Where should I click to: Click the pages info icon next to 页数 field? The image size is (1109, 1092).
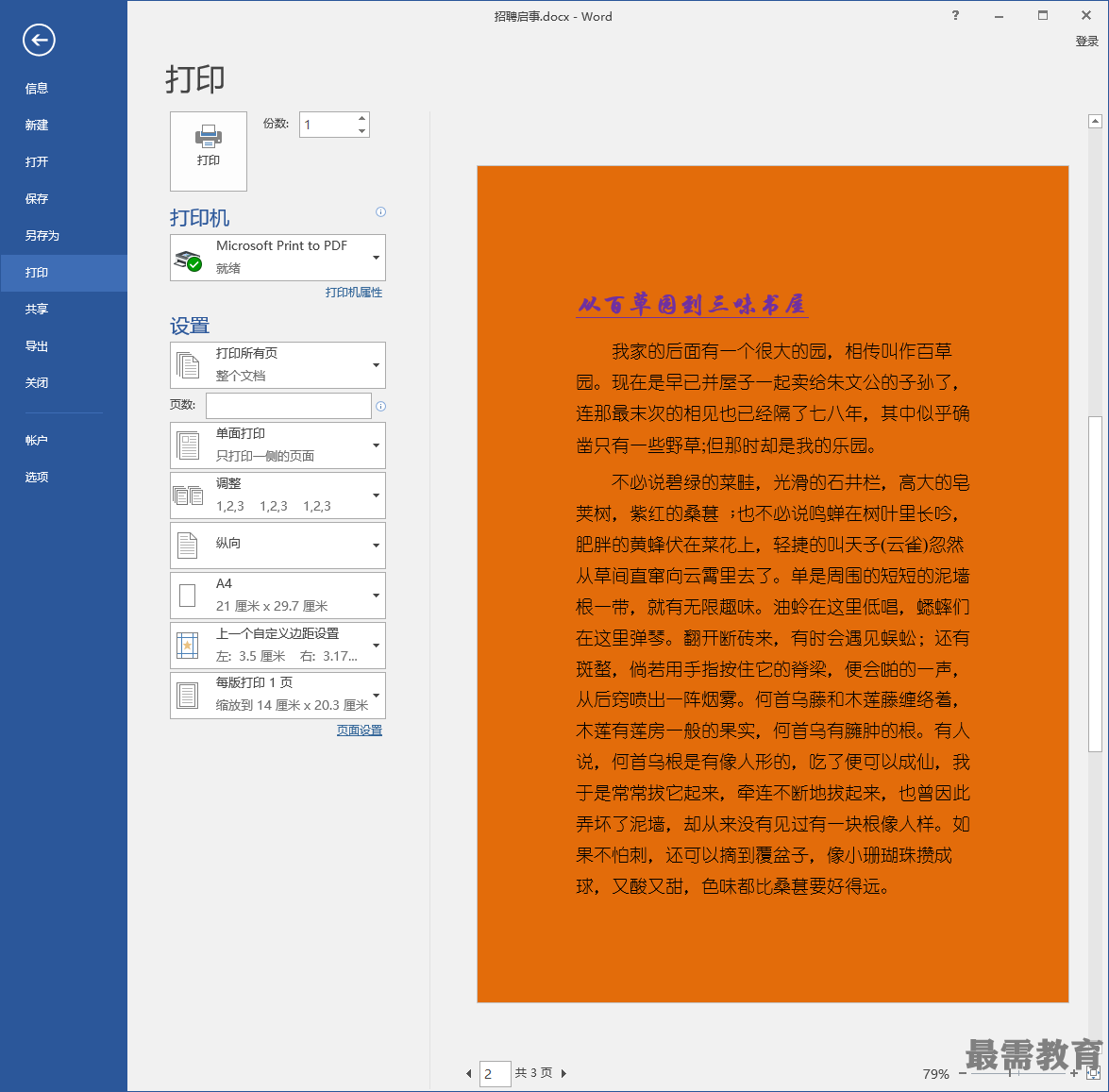(380, 406)
